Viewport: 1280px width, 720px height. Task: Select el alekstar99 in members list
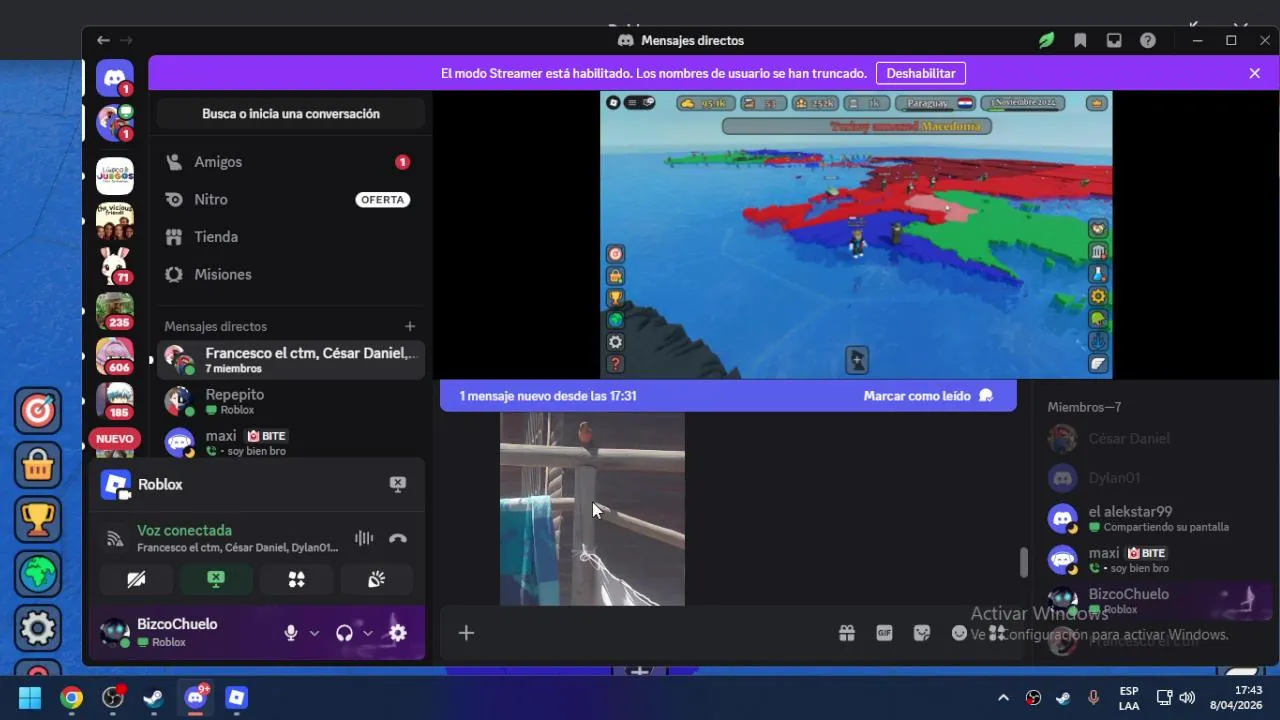[1155, 518]
